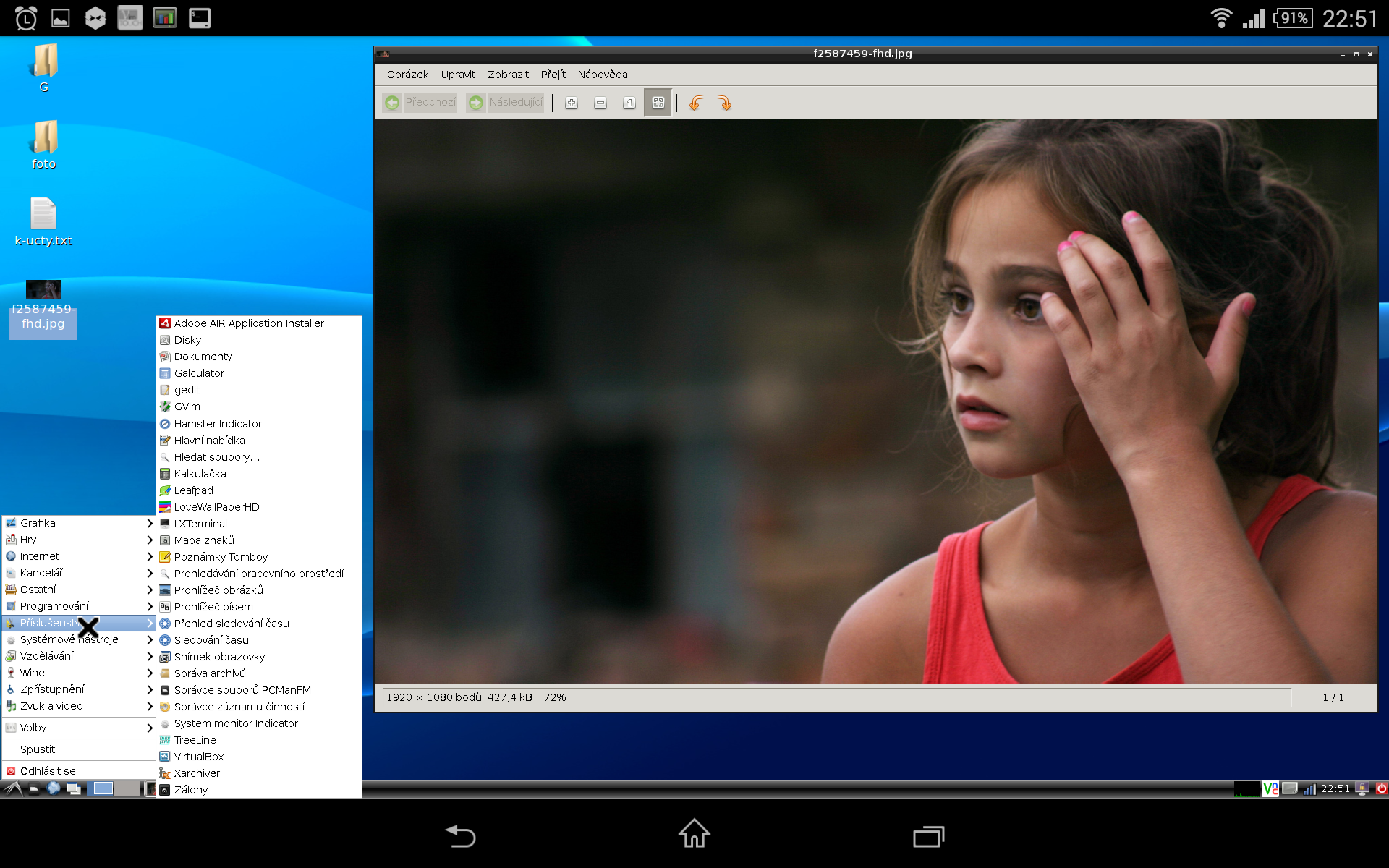This screenshot has width=1389, height=868.
Task: Launch VirtualBox
Action: coord(259,757)
